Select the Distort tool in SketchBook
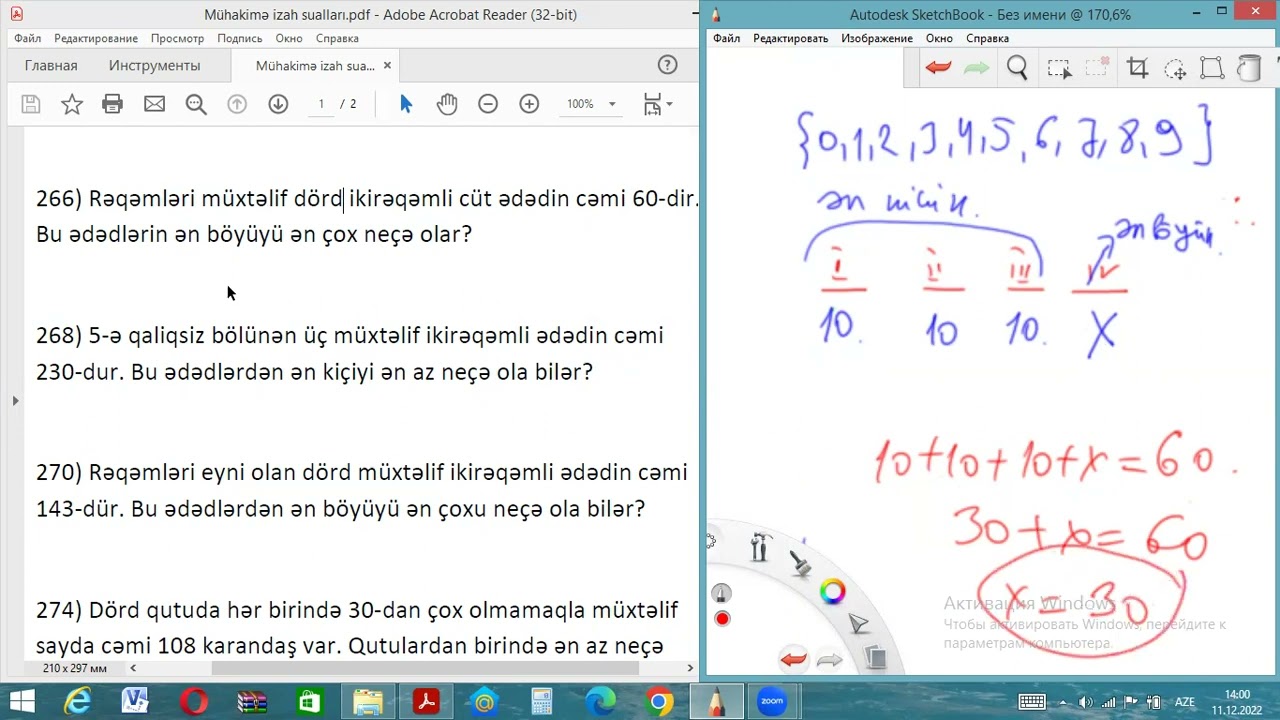 (x=1212, y=68)
